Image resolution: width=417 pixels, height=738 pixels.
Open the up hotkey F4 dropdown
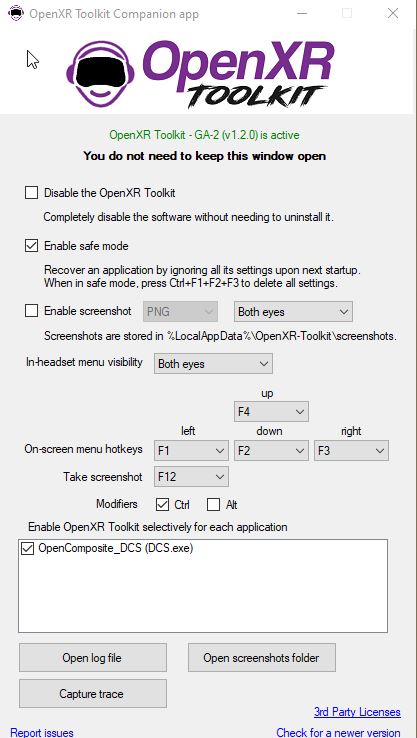pos(271,412)
